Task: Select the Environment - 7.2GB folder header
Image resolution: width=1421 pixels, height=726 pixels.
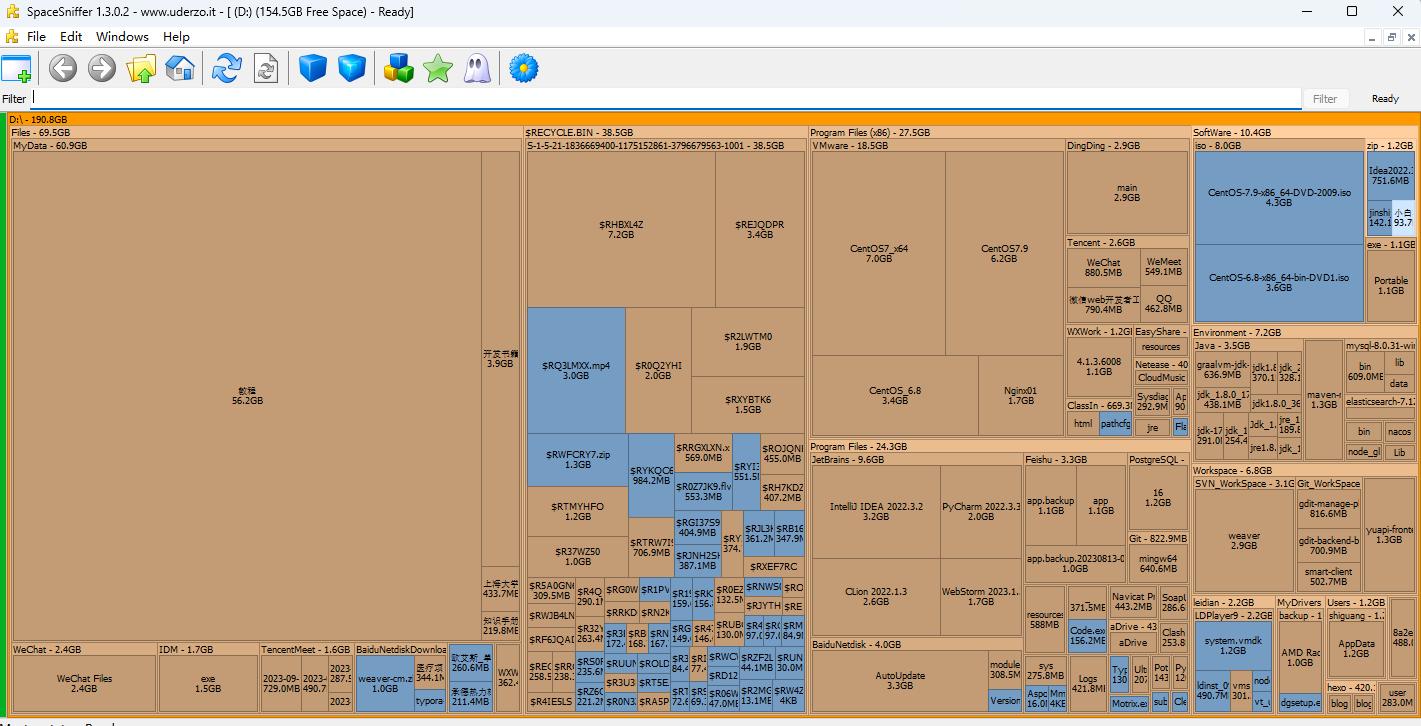Action: pos(1304,332)
